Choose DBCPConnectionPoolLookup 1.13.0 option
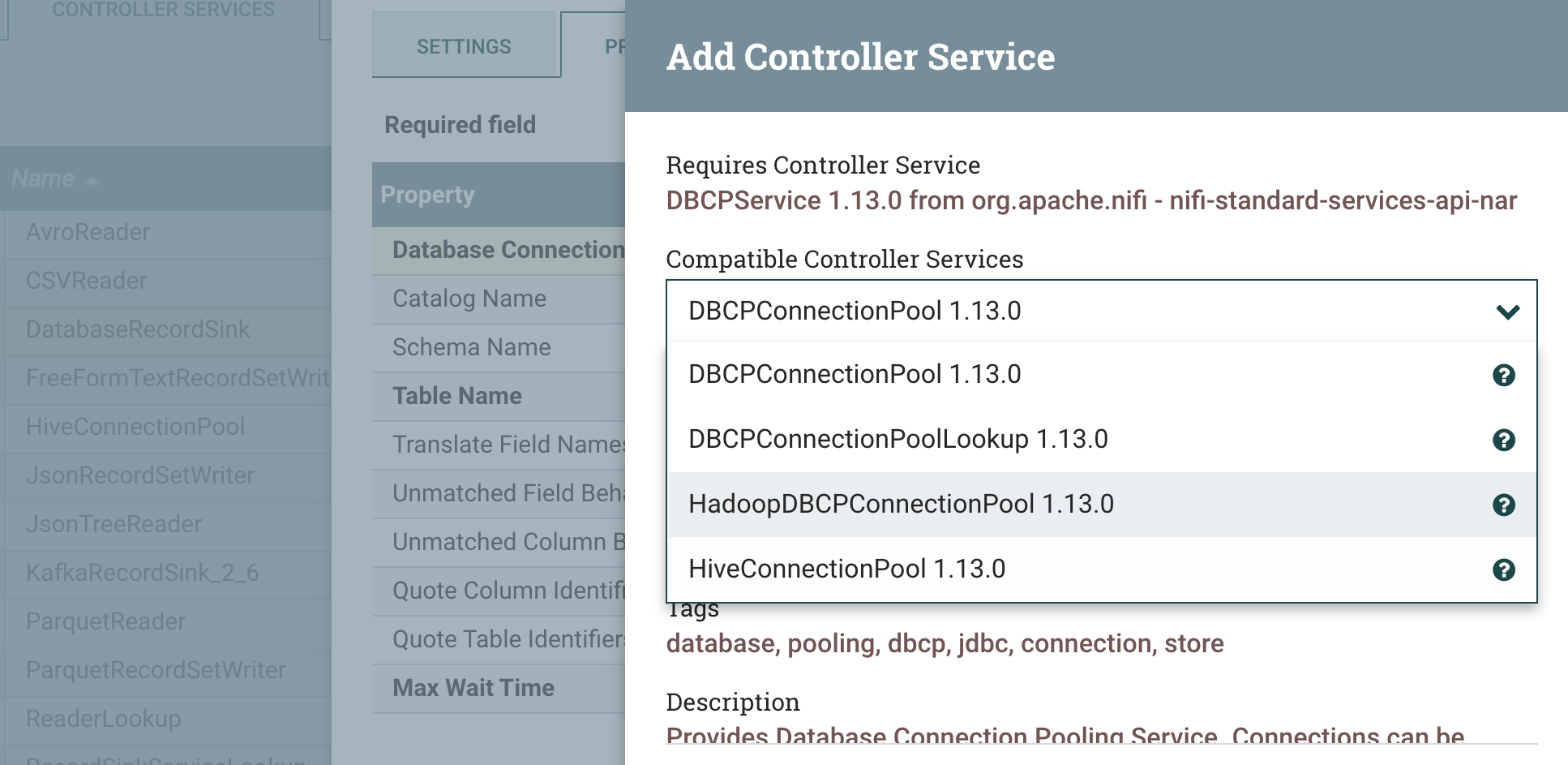This screenshot has width=1568, height=765. (x=898, y=440)
